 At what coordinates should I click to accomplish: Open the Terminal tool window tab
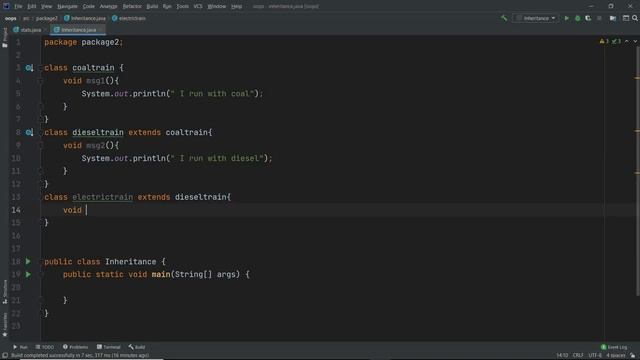click(x=109, y=347)
